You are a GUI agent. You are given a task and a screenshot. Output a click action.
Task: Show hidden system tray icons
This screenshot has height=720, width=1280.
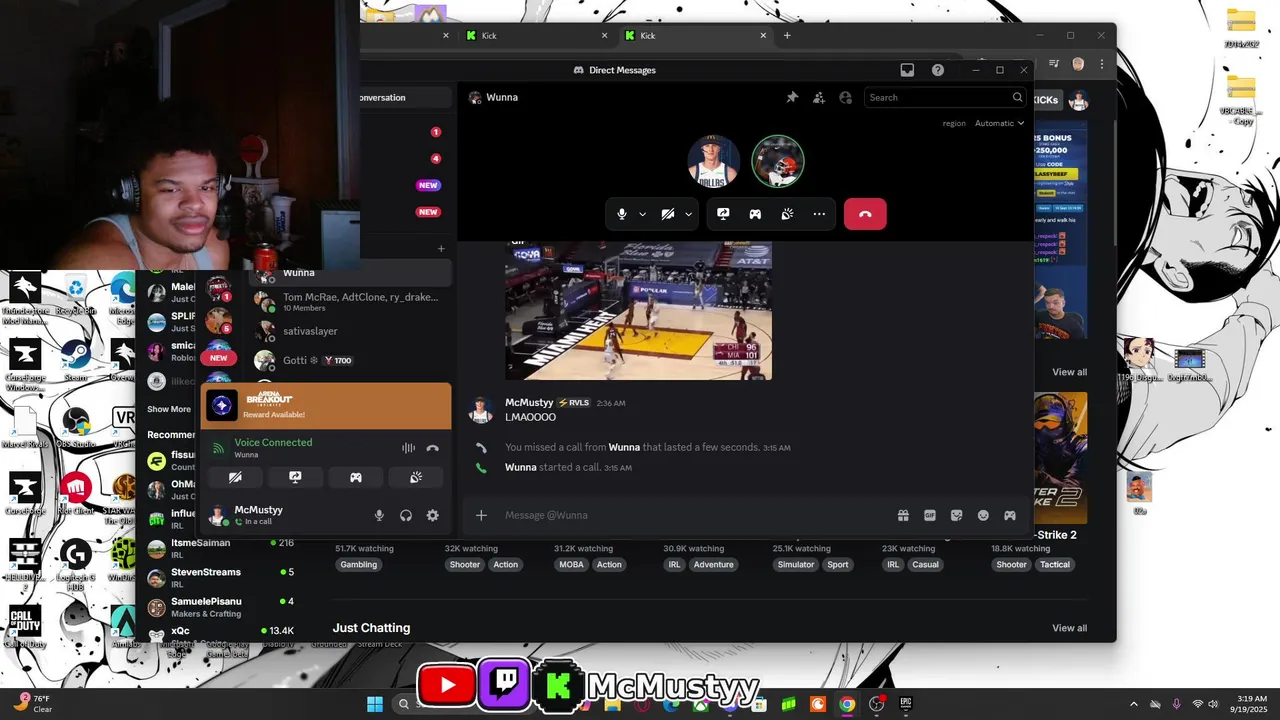click(x=1133, y=704)
